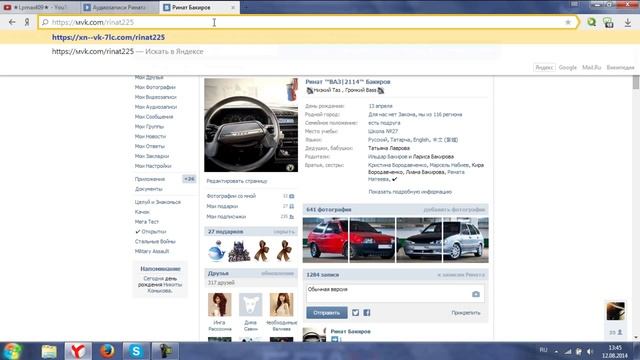Click network signal icon in system tray

[568, 351]
